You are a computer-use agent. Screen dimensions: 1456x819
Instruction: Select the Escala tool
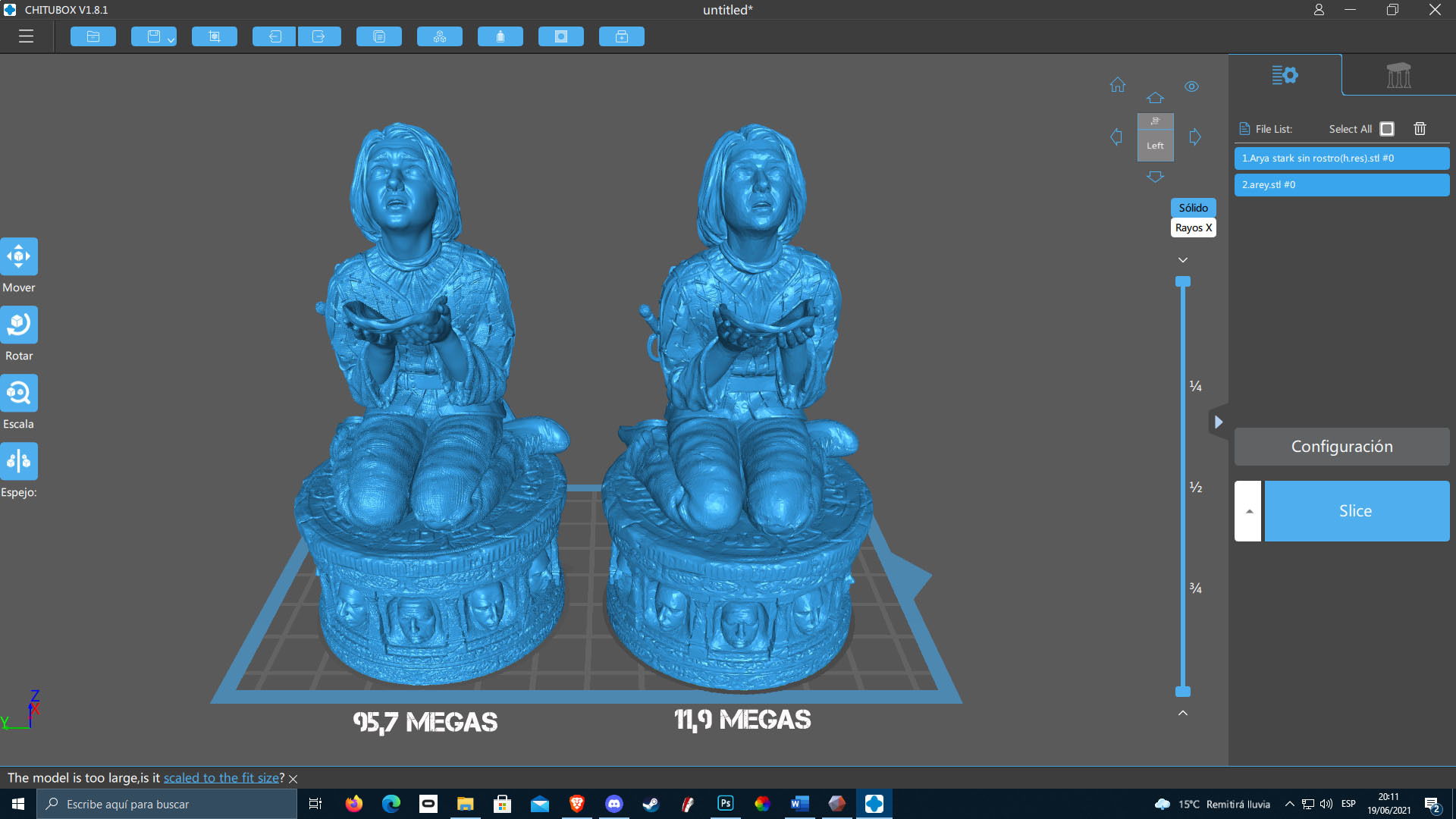point(19,393)
